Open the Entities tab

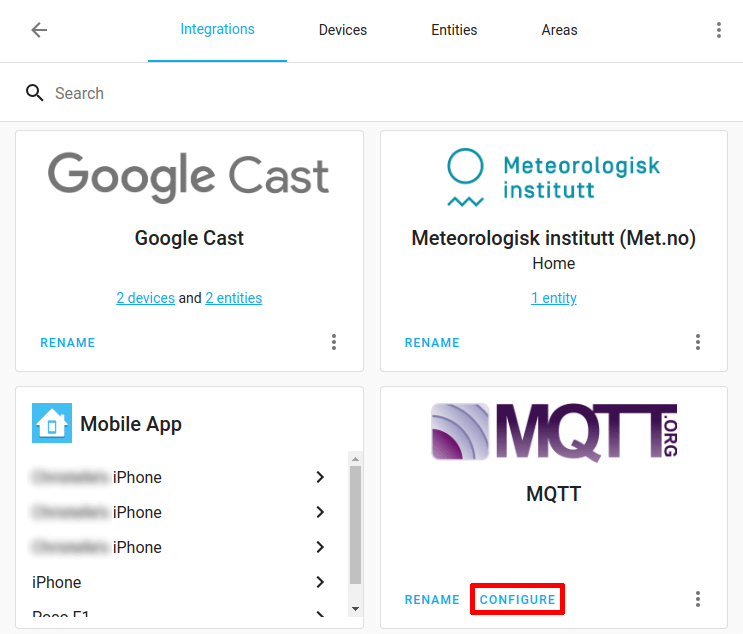click(454, 30)
